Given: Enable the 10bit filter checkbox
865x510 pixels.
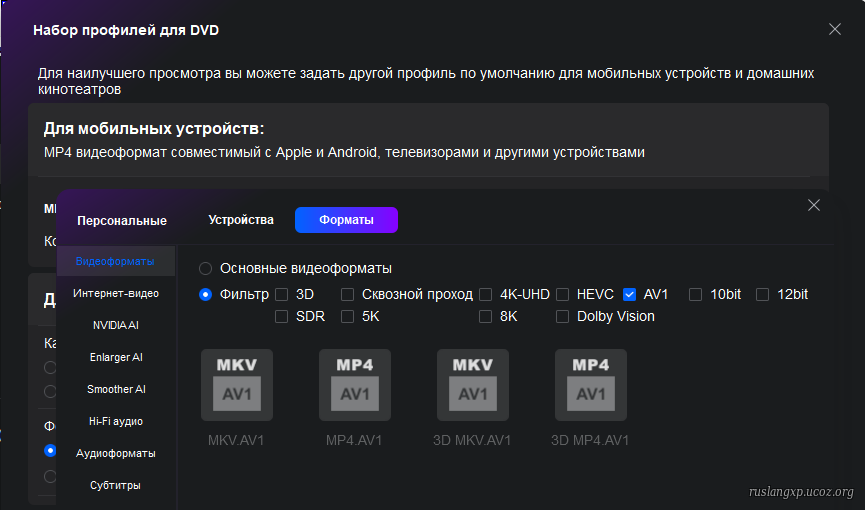Looking at the screenshot, I should tap(695, 295).
